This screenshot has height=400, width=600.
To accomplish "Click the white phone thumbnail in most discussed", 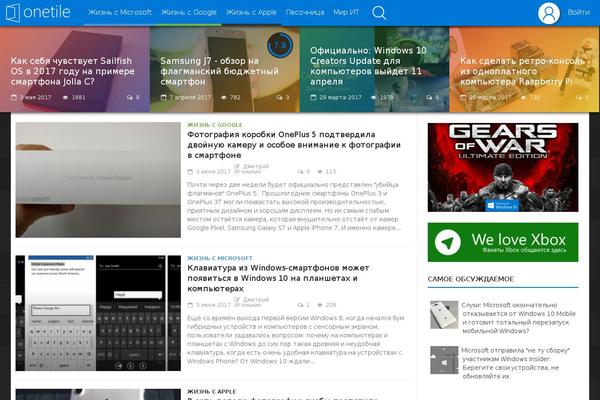I will (x=444, y=315).
